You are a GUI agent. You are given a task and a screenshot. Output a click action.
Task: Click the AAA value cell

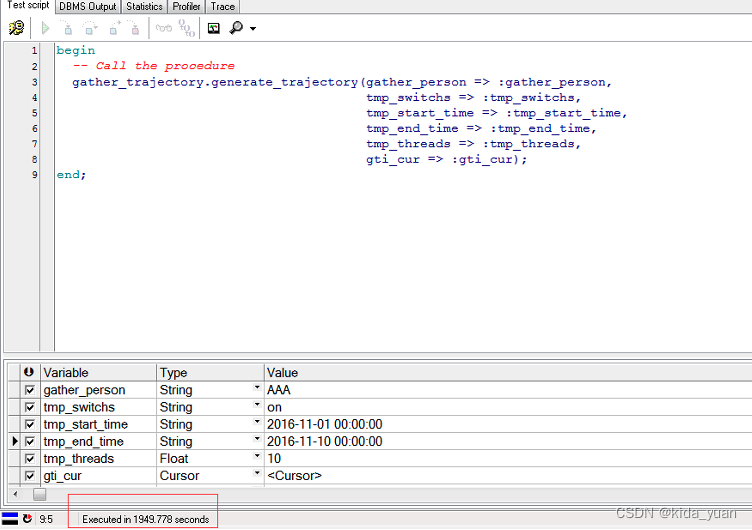(x=508, y=390)
